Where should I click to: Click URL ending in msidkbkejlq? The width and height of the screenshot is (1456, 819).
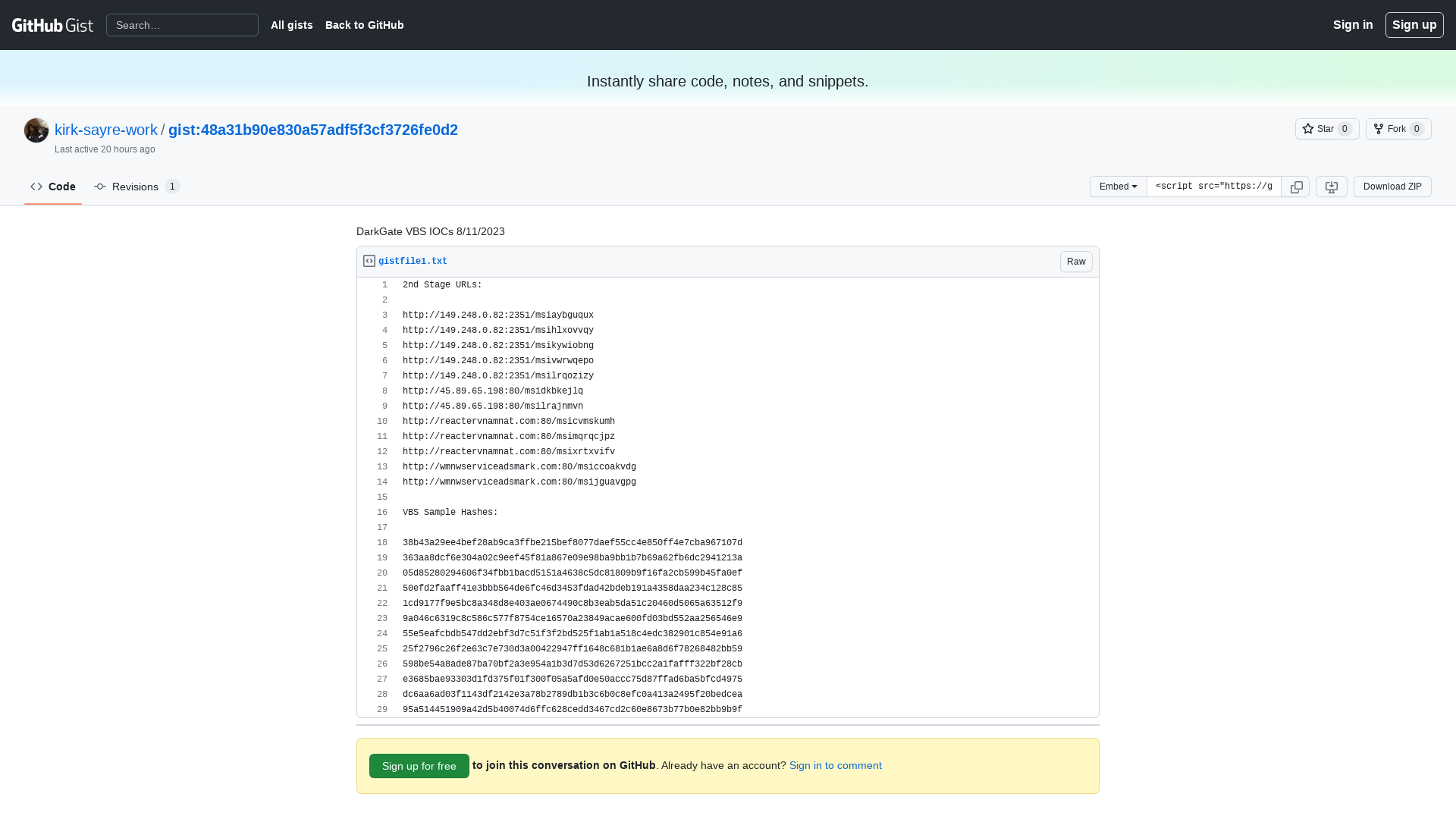click(x=493, y=391)
